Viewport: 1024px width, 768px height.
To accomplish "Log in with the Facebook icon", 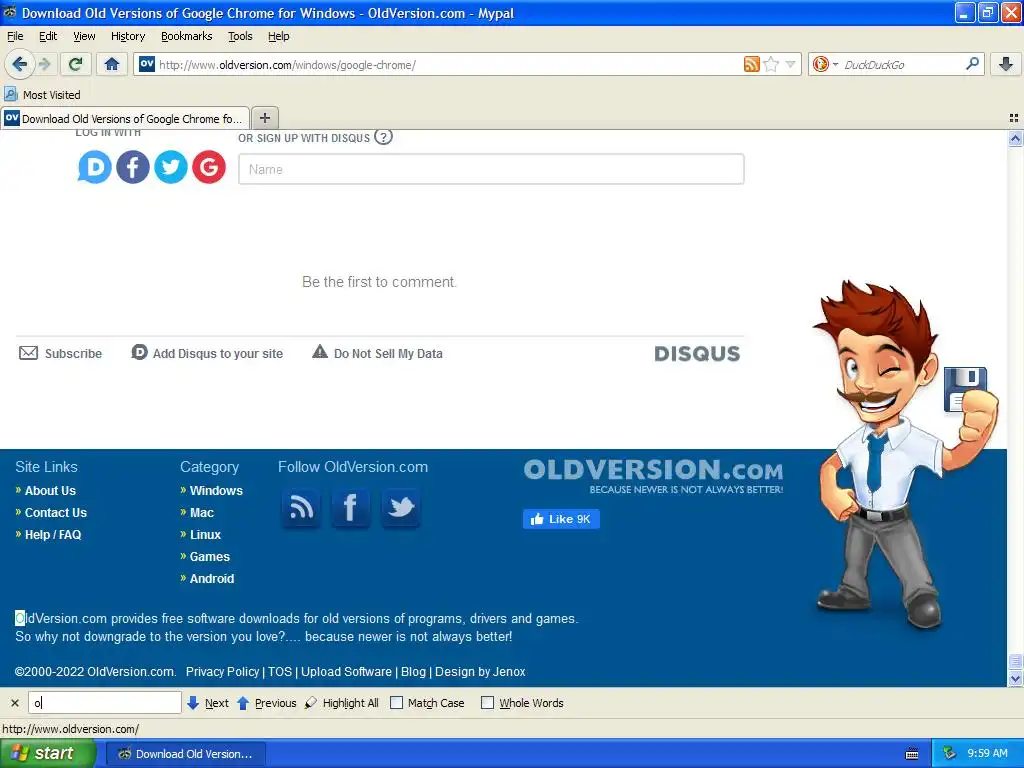I will click(133, 167).
